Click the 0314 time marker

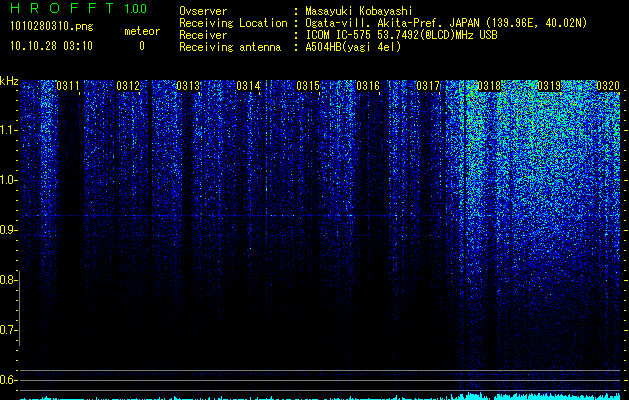248,86
